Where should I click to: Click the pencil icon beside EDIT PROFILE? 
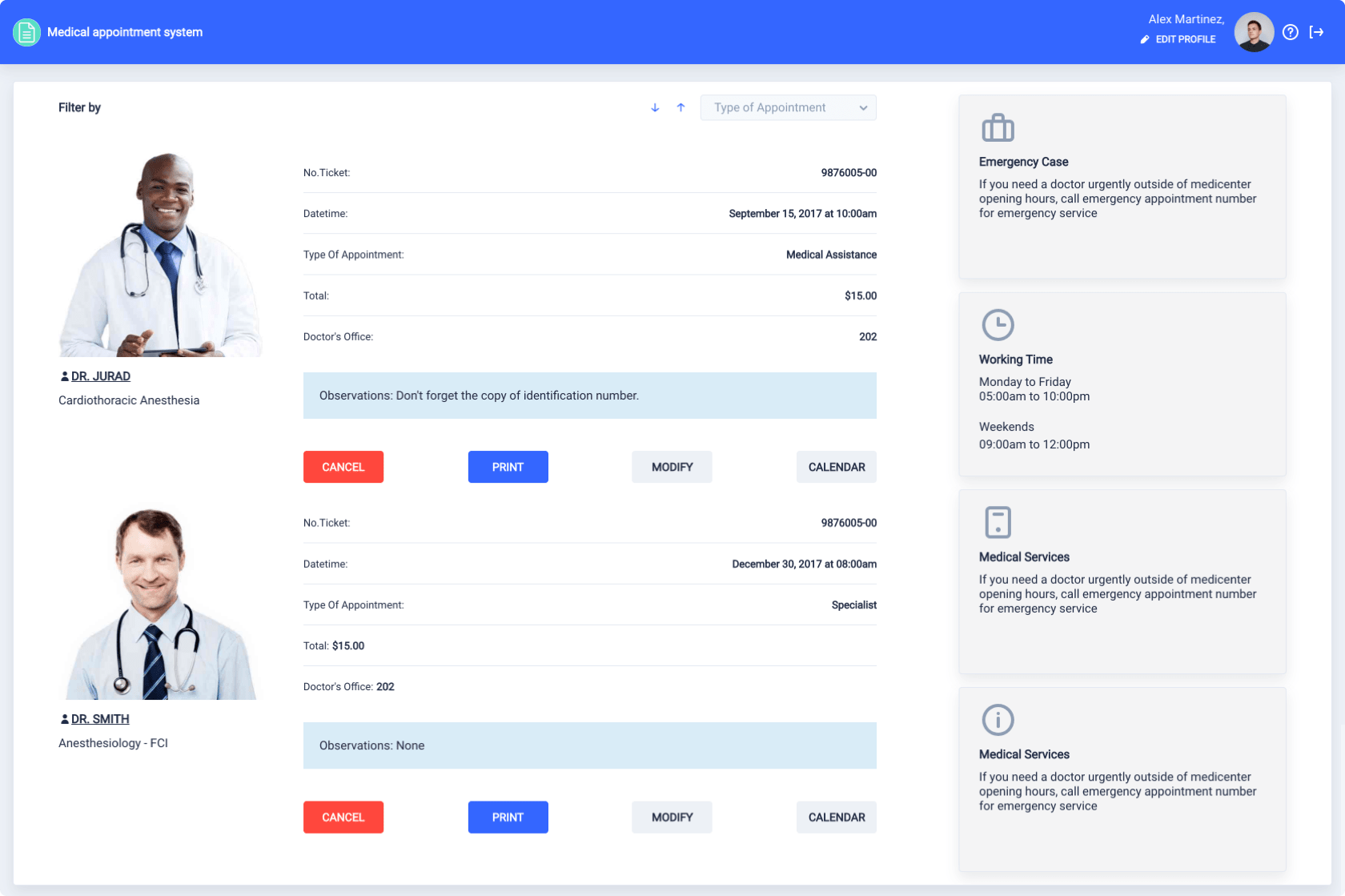(x=1145, y=39)
